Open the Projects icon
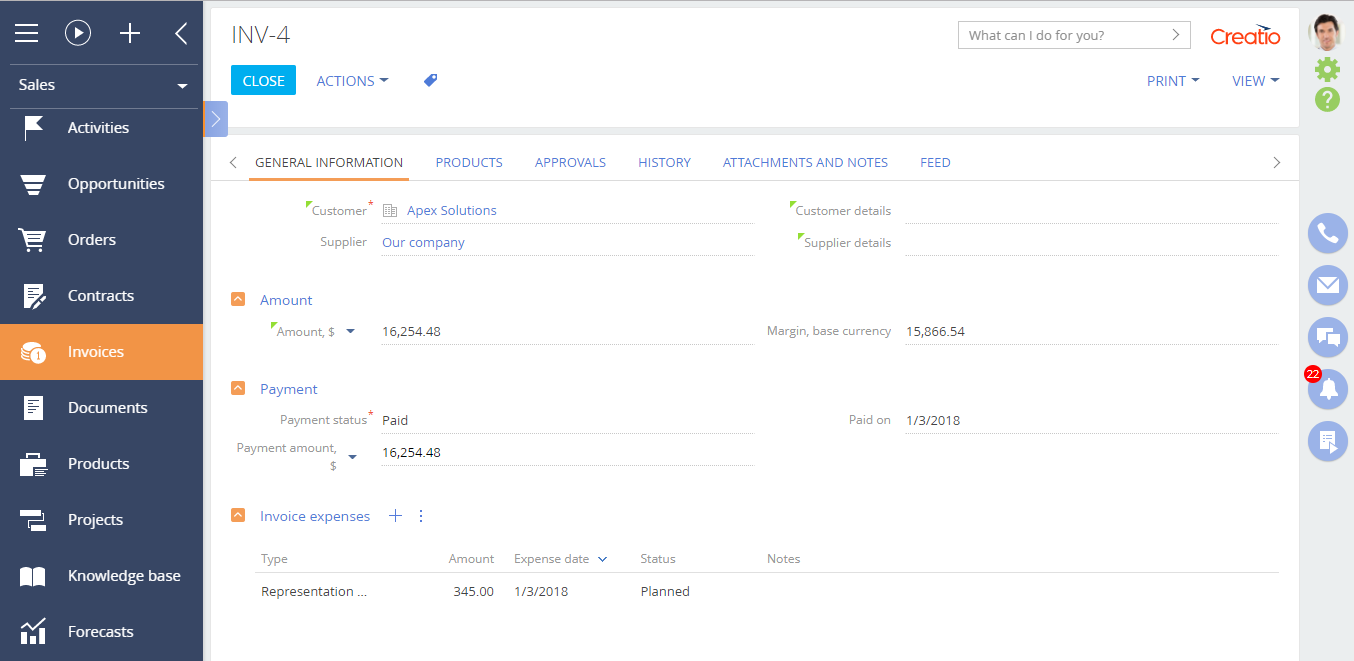The image size is (1354, 661). [33, 520]
